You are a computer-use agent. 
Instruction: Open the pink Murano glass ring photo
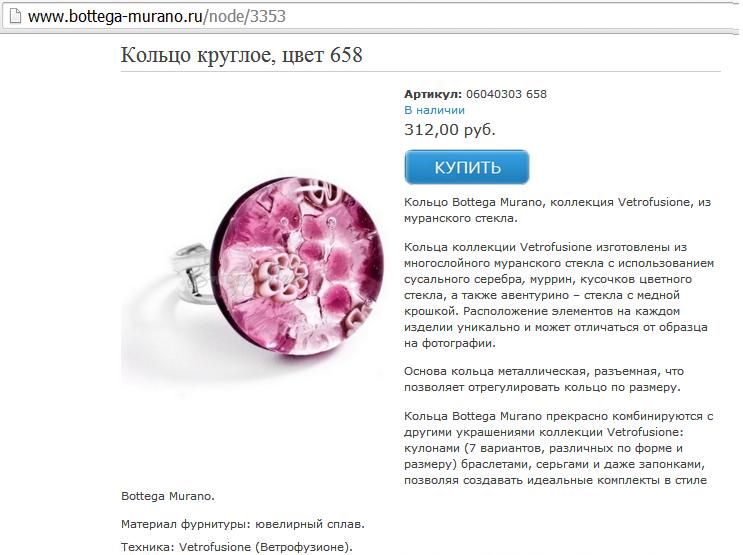tap(251, 265)
